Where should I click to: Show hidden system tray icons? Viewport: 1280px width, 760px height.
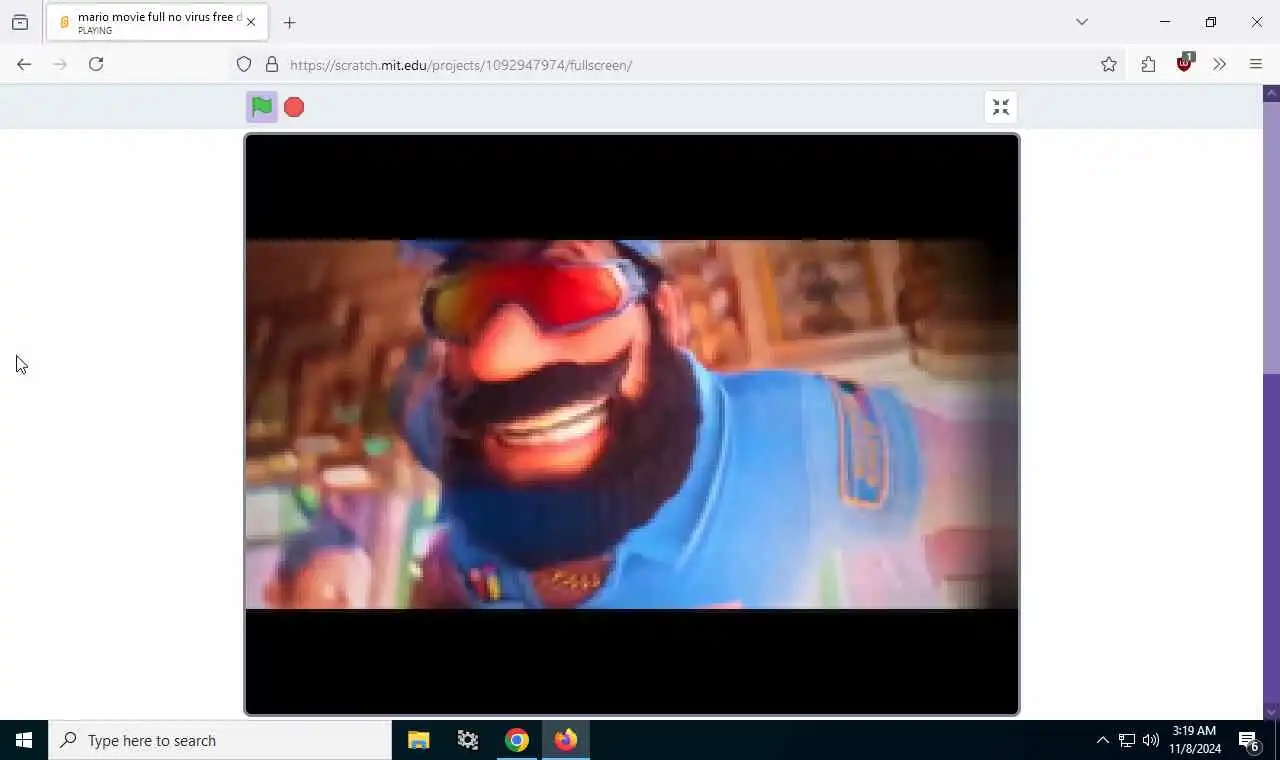click(1102, 740)
